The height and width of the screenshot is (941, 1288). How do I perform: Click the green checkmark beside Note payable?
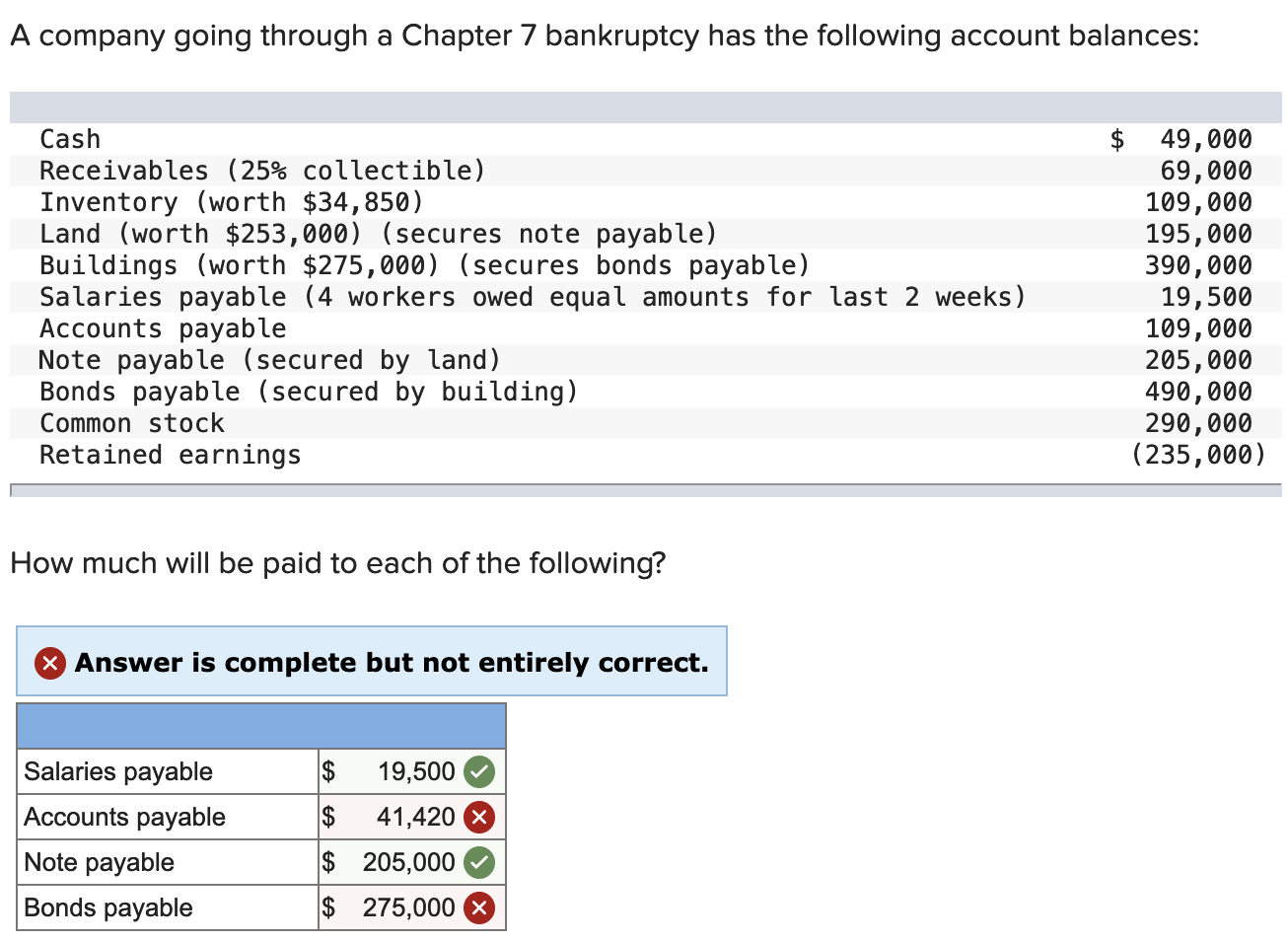point(479,862)
